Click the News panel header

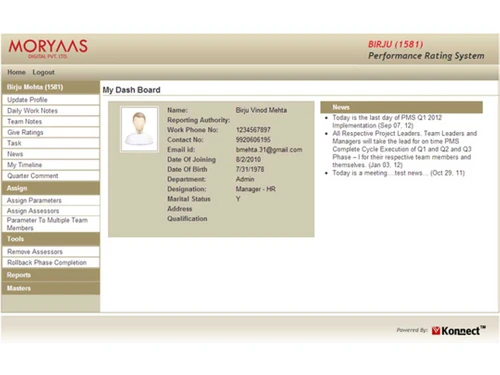[401, 107]
